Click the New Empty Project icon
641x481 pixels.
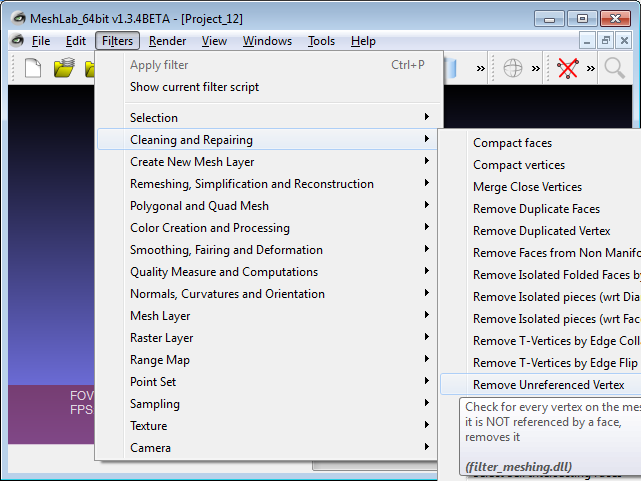[x=33, y=68]
